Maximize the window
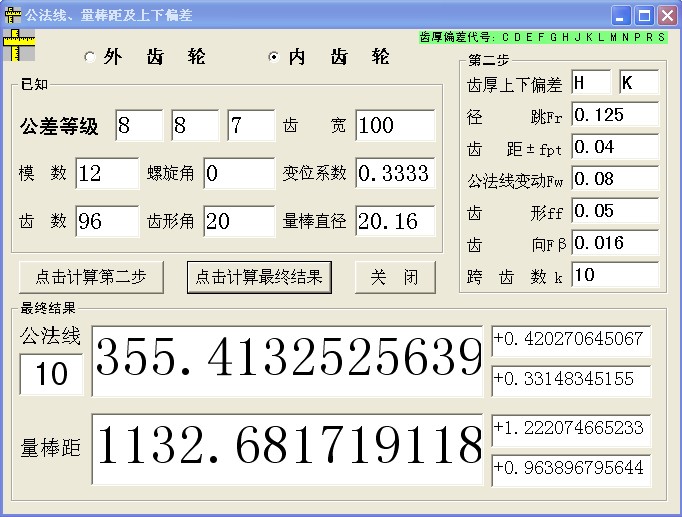The width and height of the screenshot is (682, 517). click(x=644, y=16)
